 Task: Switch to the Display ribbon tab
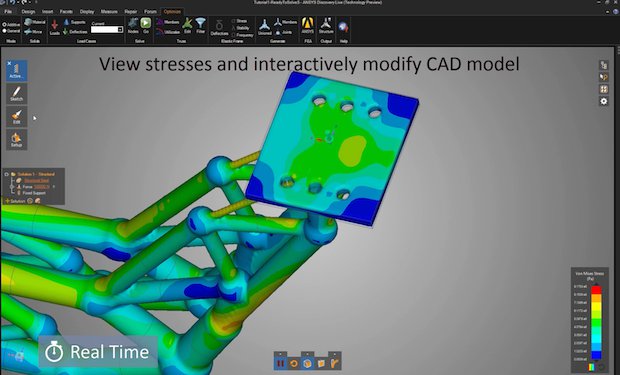(x=87, y=11)
